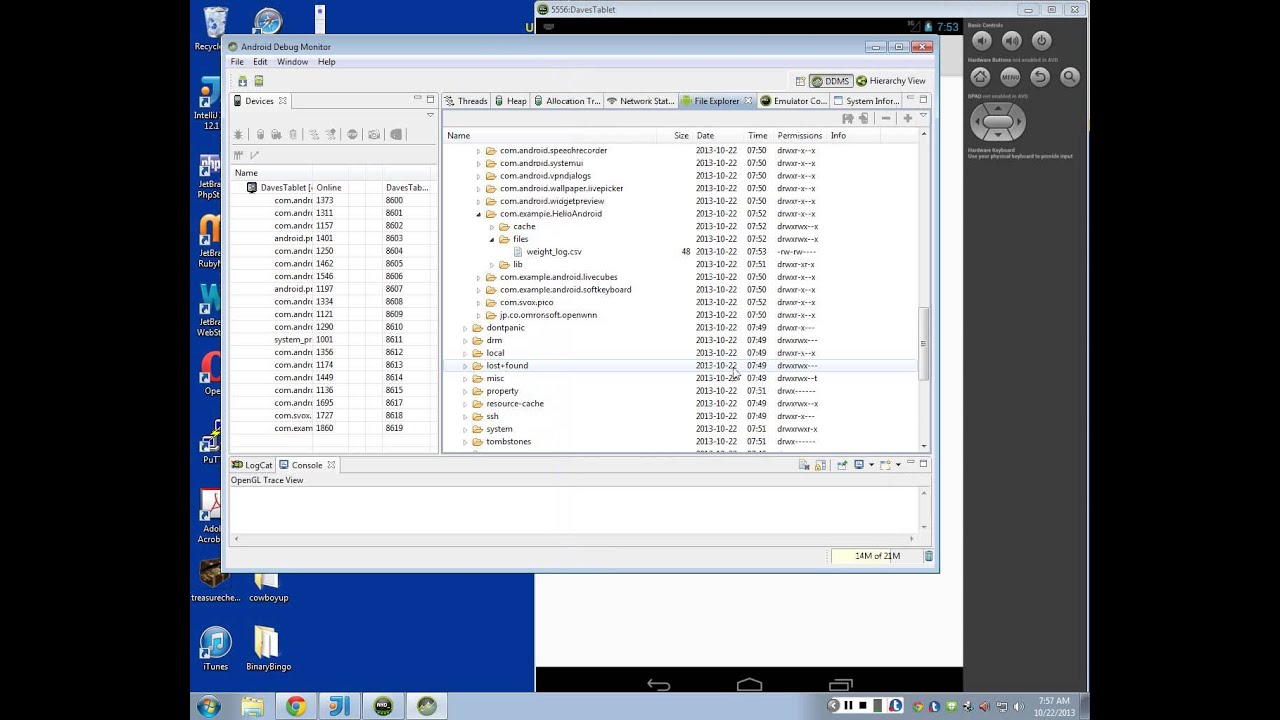Click the debug process bug icon in Devices

point(238,134)
